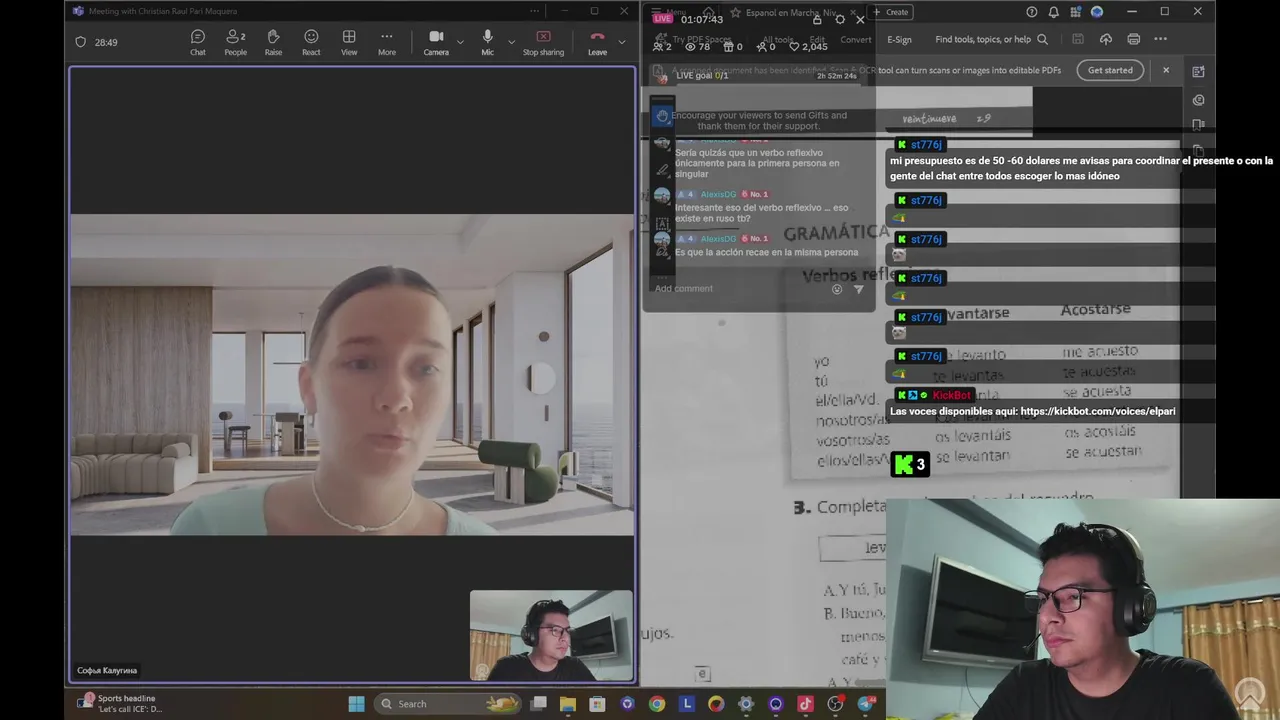1280x720 pixels.
Task: Click the Acrobat cloud upload icon
Action: [1105, 40]
